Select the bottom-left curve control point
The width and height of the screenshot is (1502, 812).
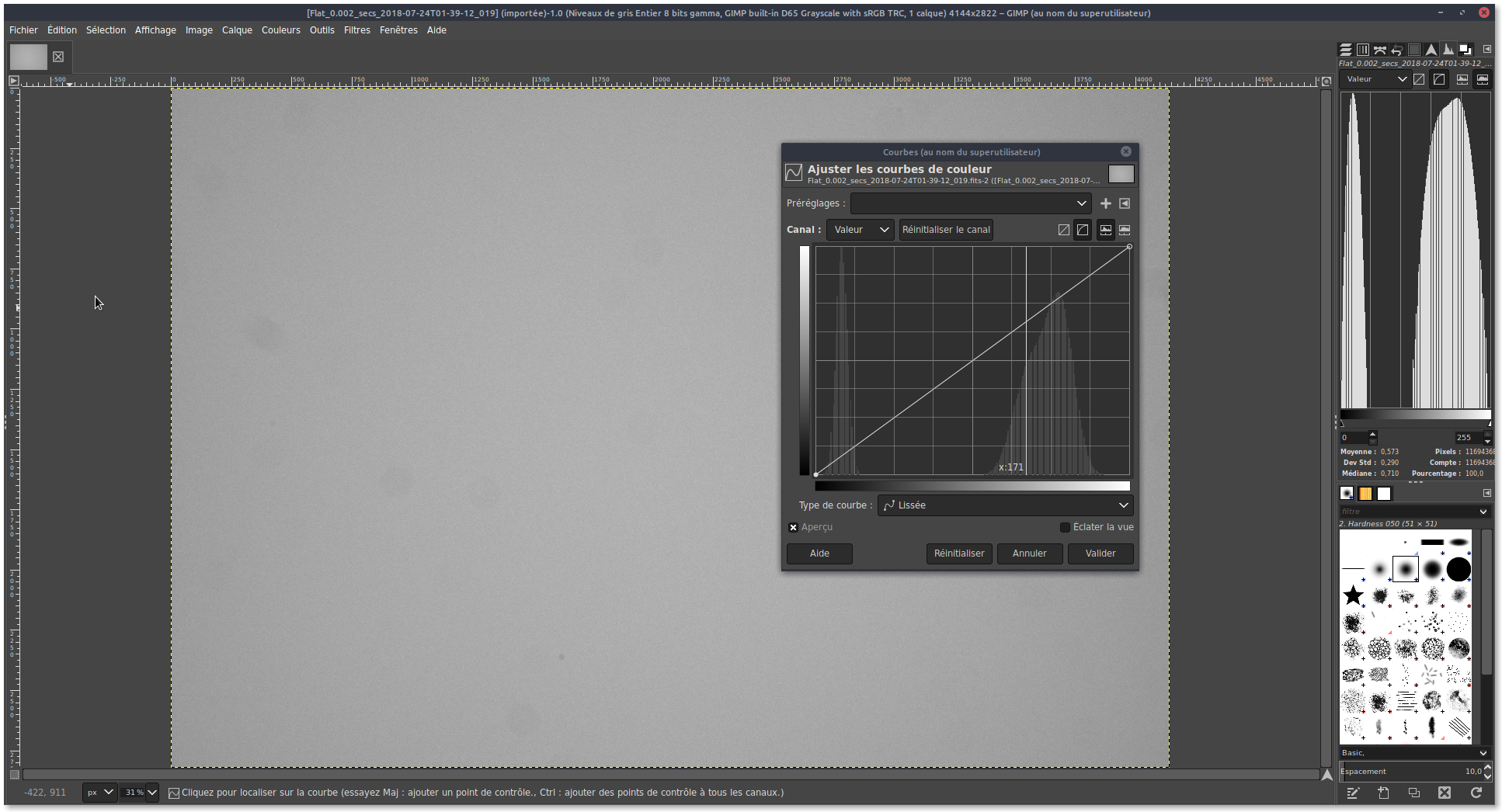pyautogui.click(x=815, y=474)
